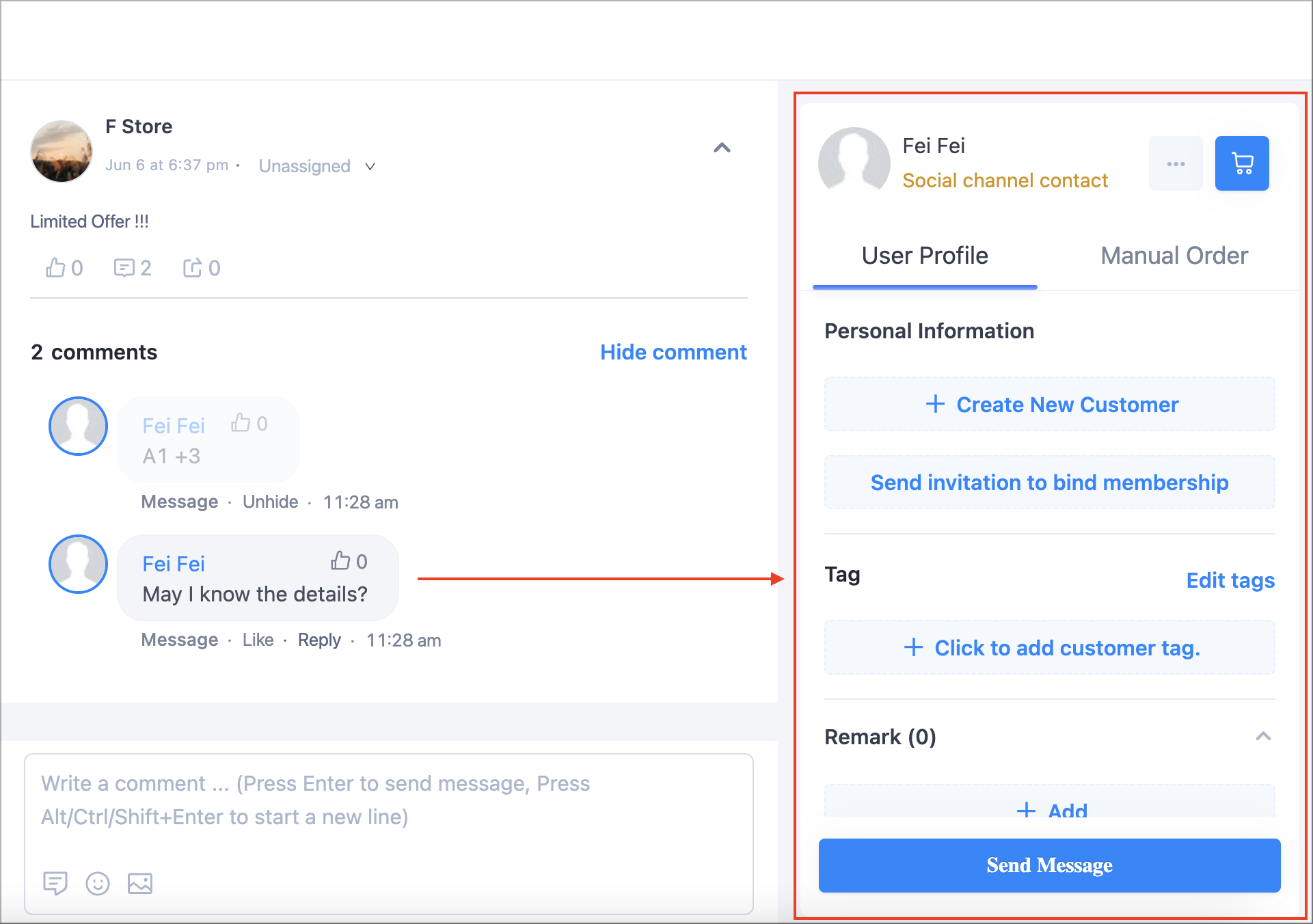Open Edit tags link
The height and width of the screenshot is (924, 1313).
coord(1230,580)
